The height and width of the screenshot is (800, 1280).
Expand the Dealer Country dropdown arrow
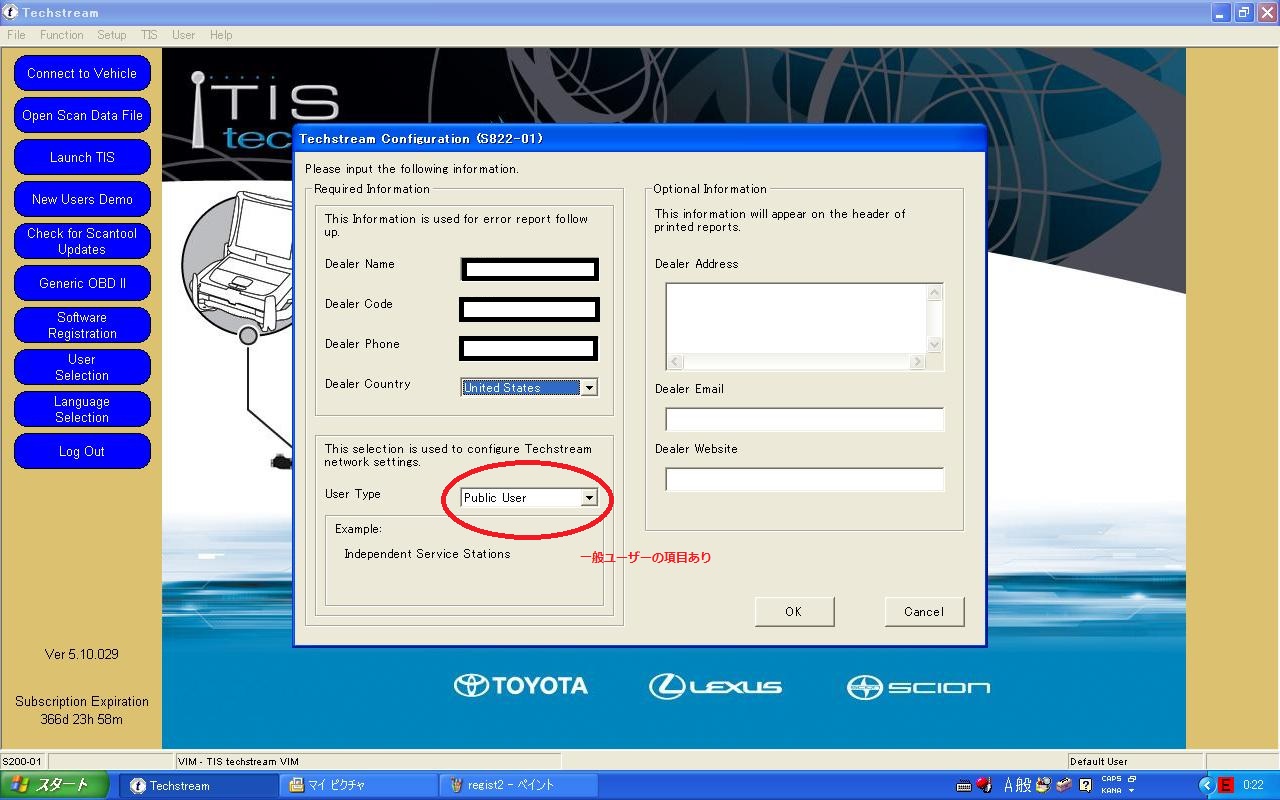pos(589,388)
